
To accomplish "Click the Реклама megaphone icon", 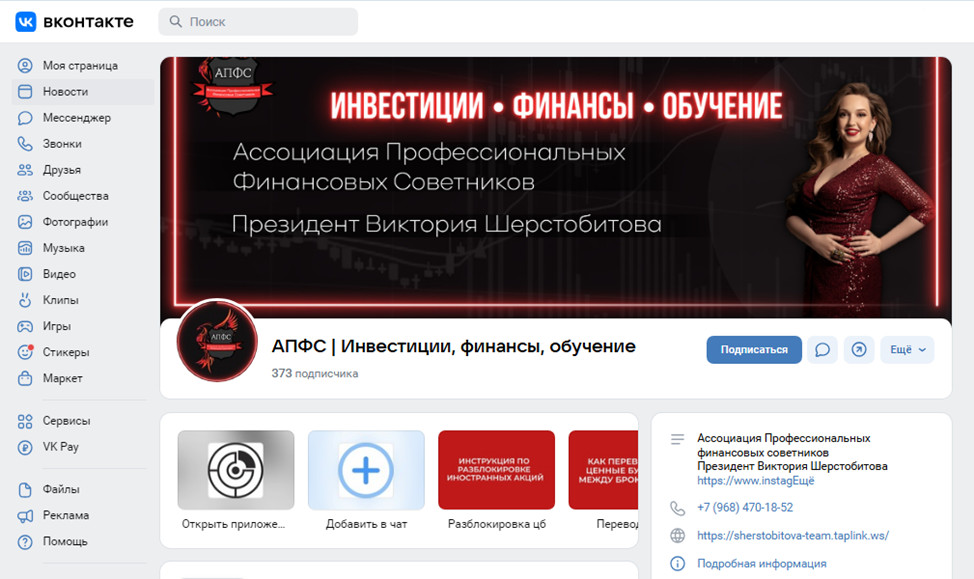I will 25,516.
